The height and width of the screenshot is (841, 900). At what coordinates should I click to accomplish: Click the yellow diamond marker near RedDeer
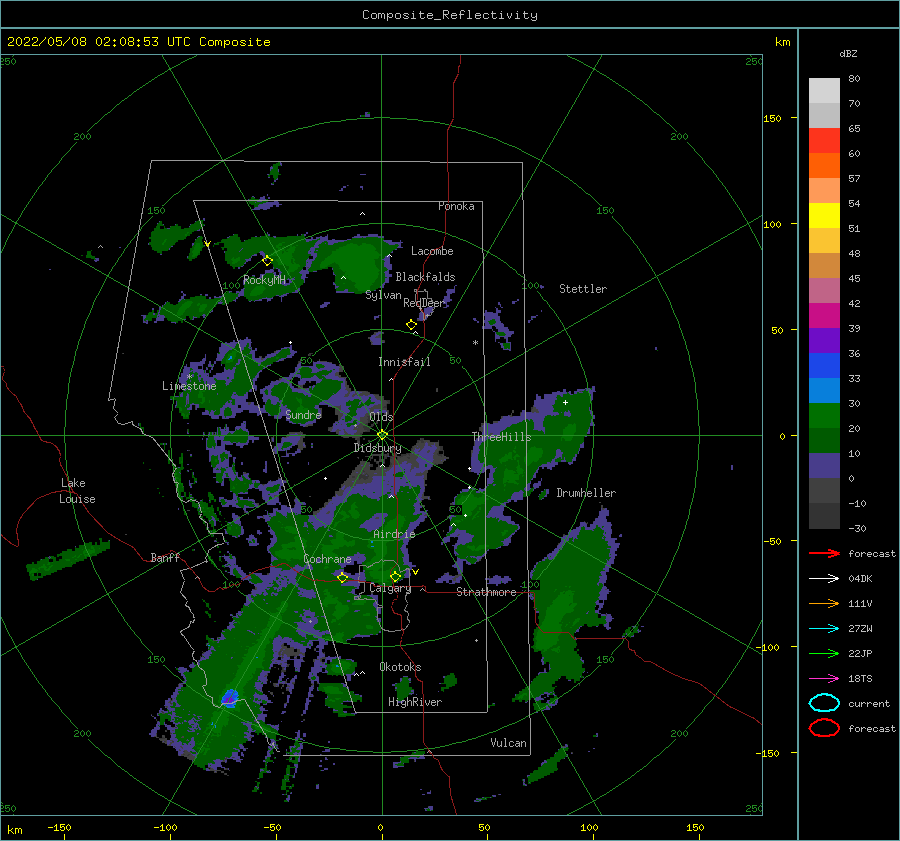tap(412, 325)
